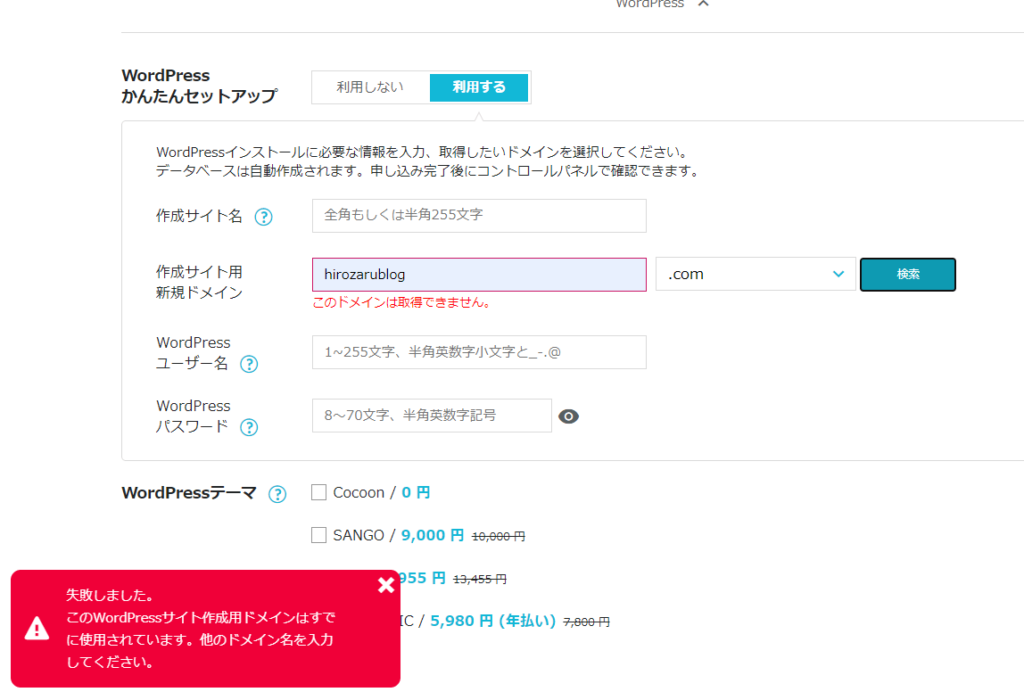Select 利用しない for WordPress setup
Image resolution: width=1024 pixels, height=692 pixels.
click(370, 87)
